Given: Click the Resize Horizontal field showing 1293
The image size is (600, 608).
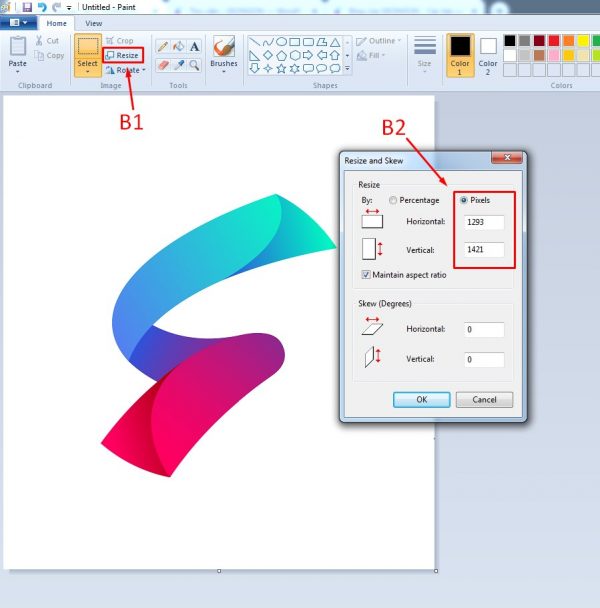Looking at the screenshot, I should click(x=484, y=222).
